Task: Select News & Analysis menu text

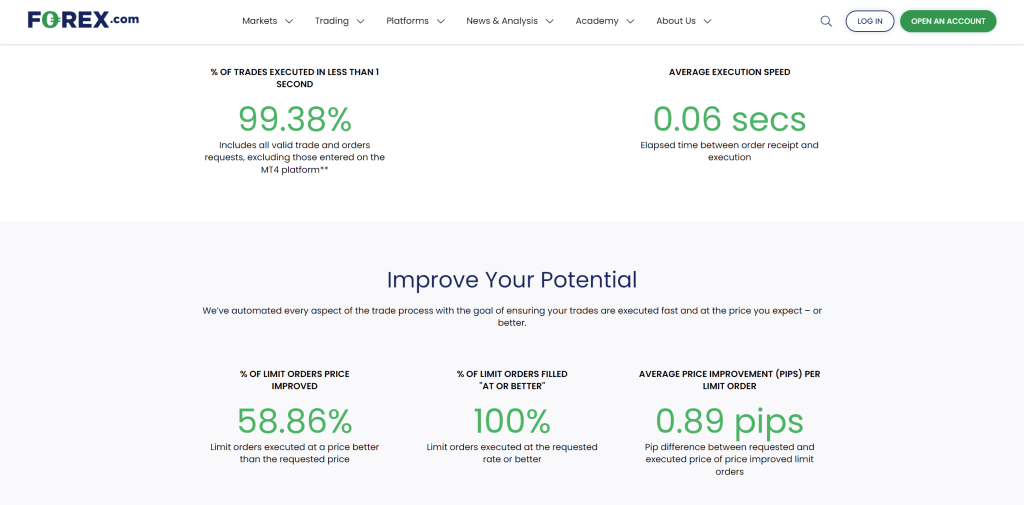Action: click(x=502, y=21)
